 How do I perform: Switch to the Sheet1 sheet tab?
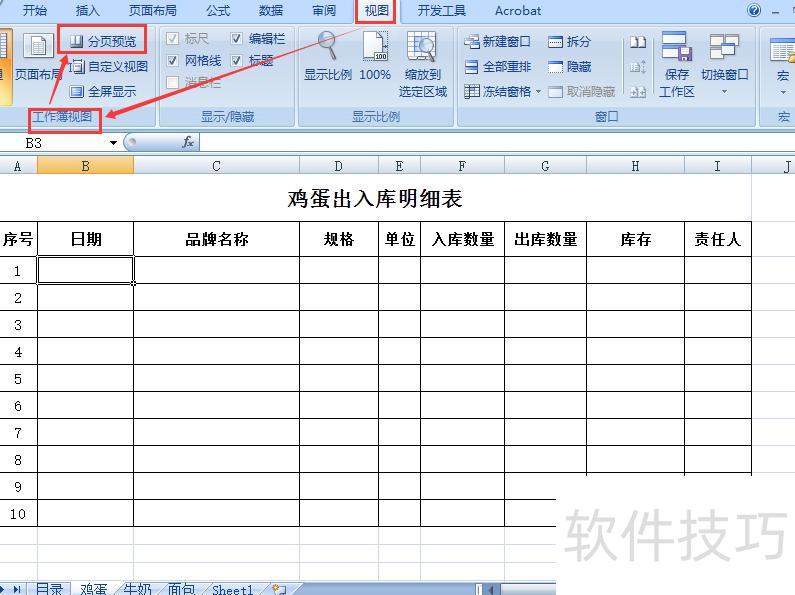tap(232, 589)
